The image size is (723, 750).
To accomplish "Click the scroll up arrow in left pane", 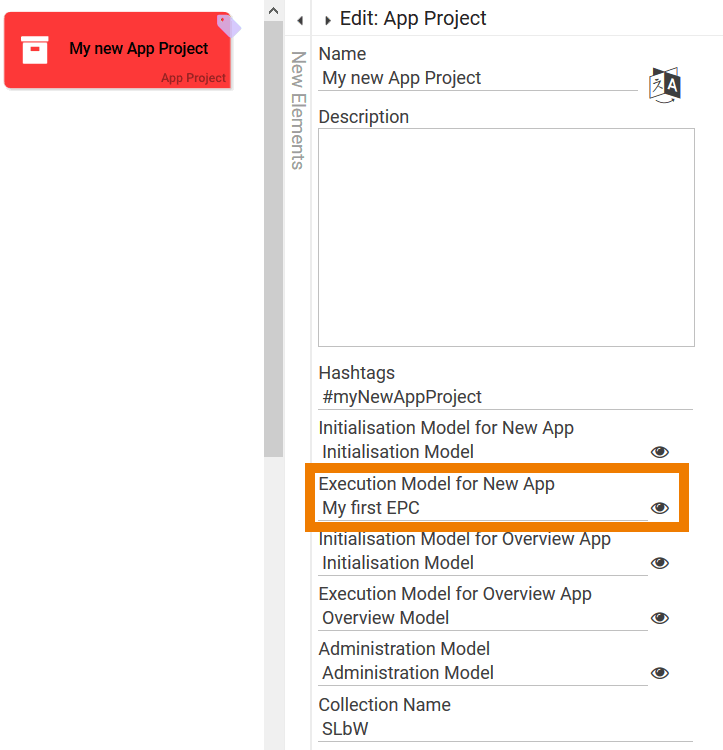I will coord(274,11).
